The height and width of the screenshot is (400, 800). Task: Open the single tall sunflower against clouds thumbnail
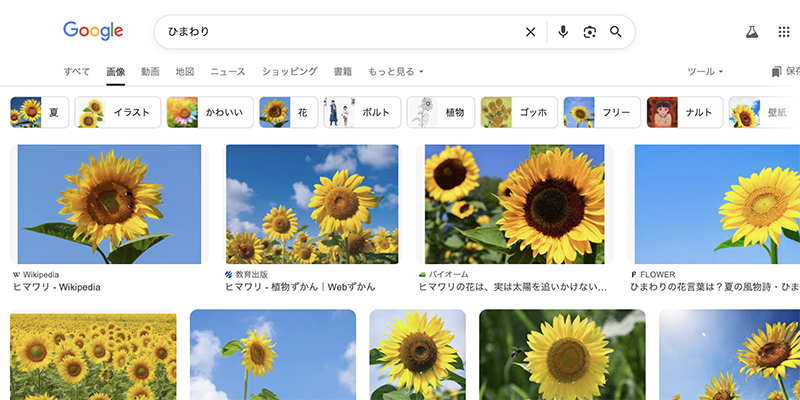273,355
